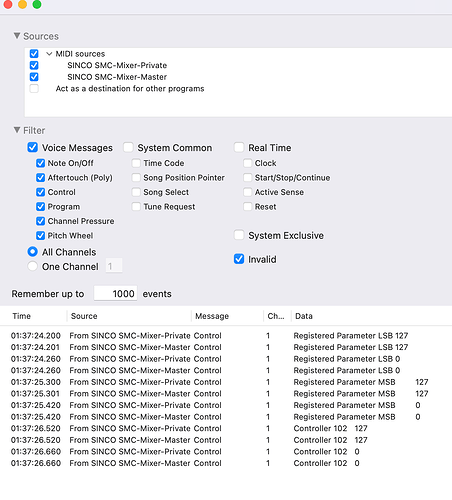452x500 pixels.
Task: Enable Active Sense filter
Action: click(247, 192)
